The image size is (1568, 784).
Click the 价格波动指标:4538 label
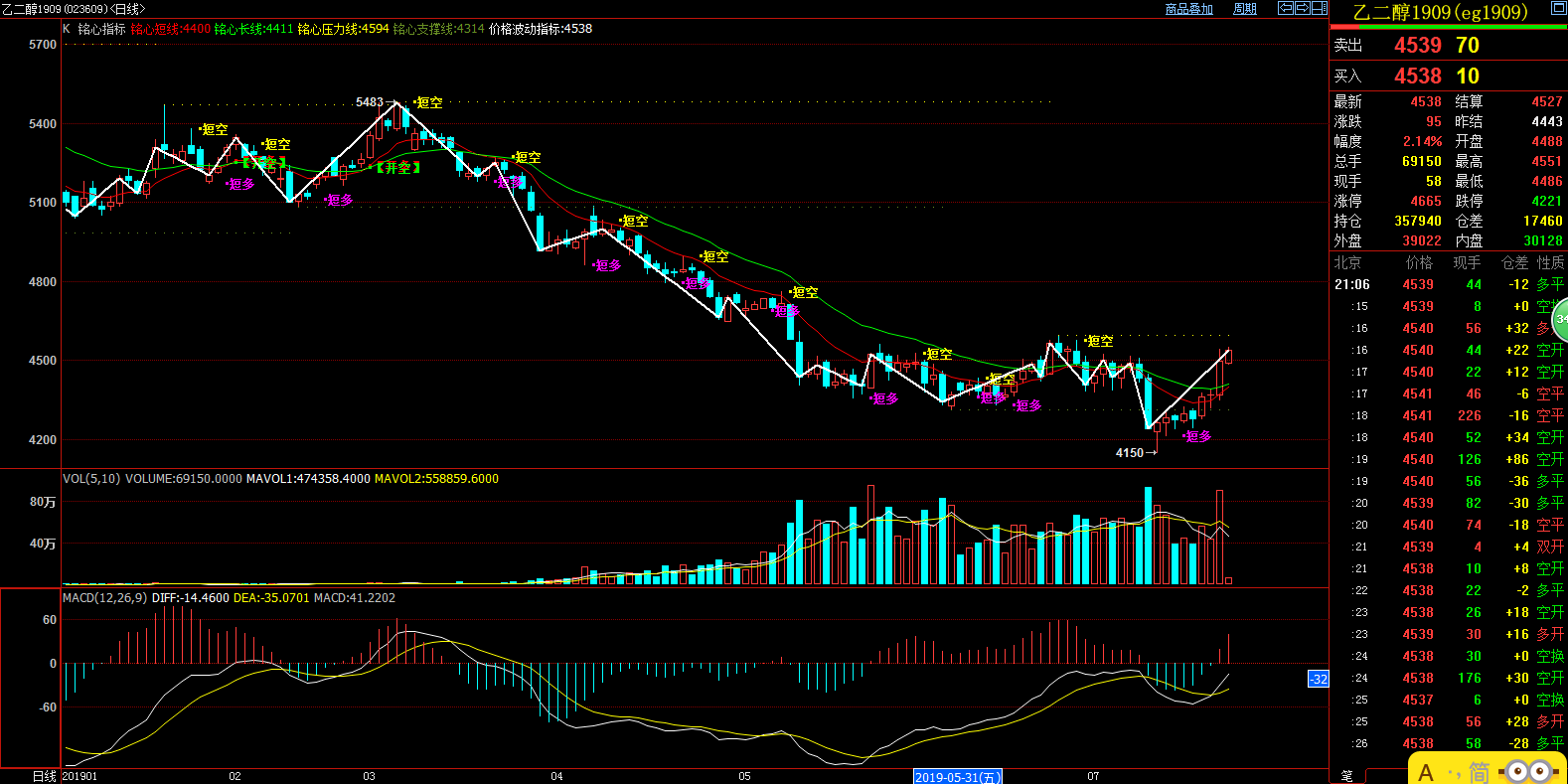[541, 29]
